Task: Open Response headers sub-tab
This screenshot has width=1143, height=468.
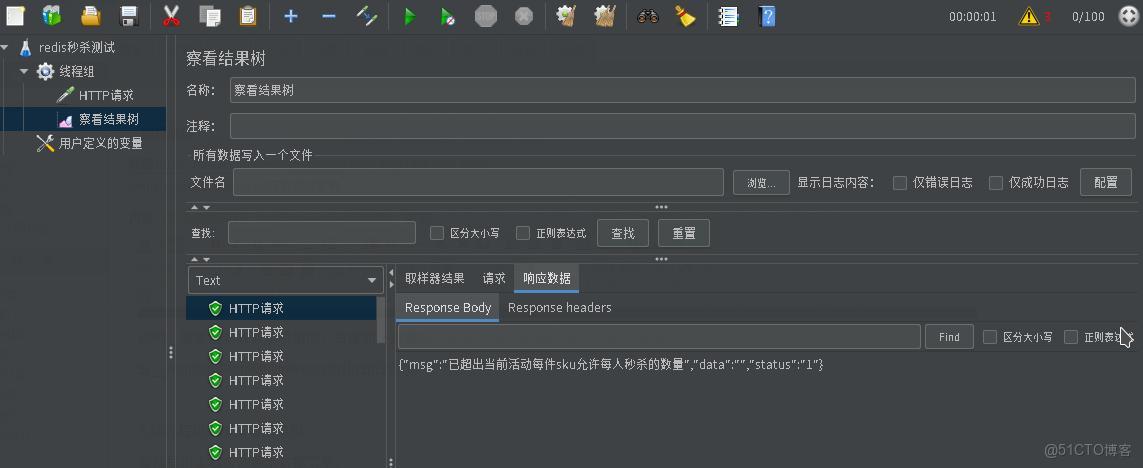Action: click(x=560, y=308)
